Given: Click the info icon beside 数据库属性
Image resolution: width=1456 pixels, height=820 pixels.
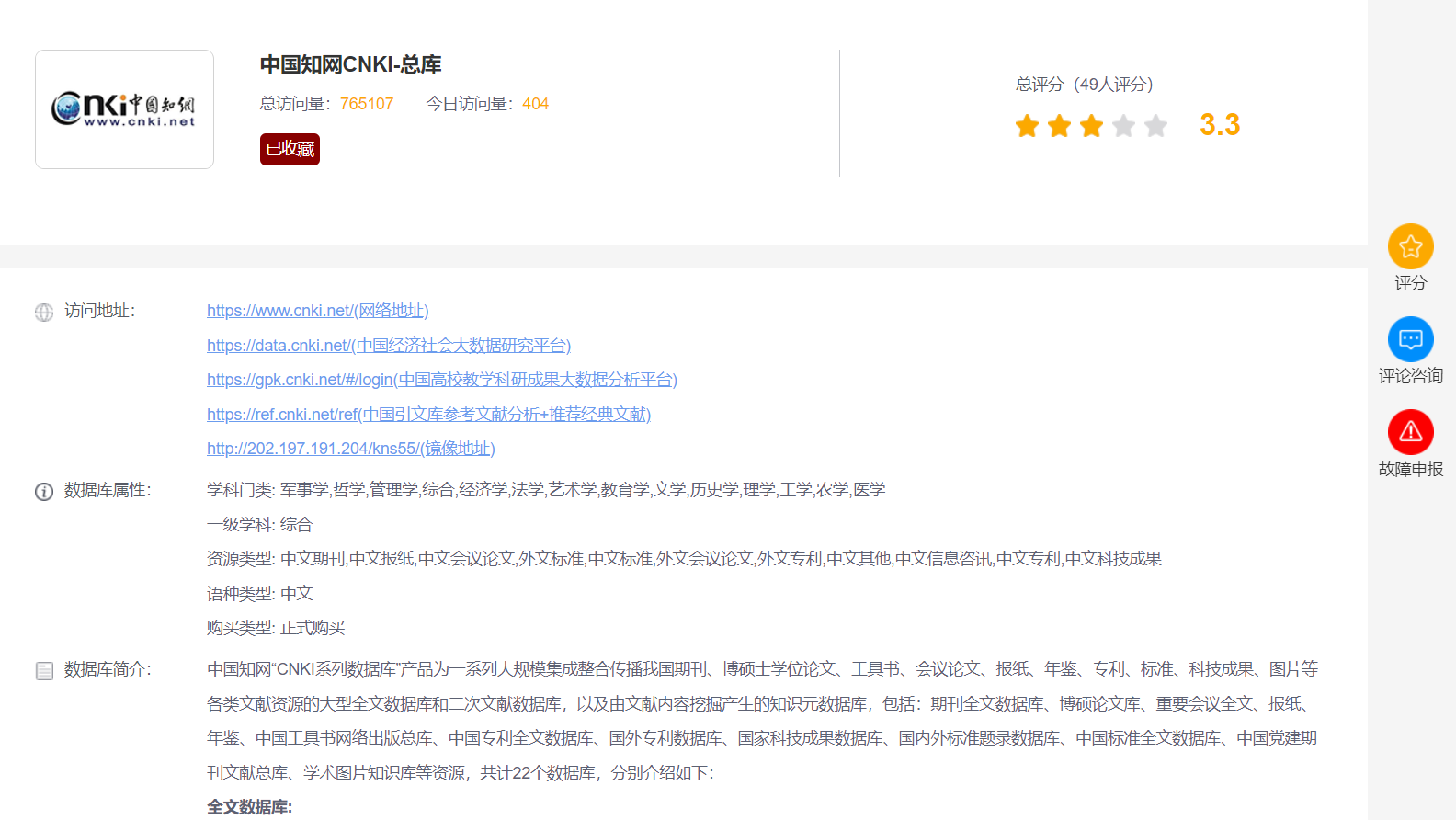Looking at the screenshot, I should pyautogui.click(x=44, y=492).
